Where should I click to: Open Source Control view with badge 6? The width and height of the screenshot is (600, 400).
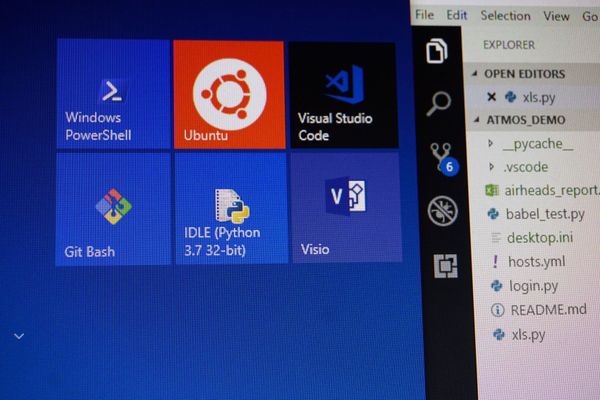pyautogui.click(x=443, y=158)
